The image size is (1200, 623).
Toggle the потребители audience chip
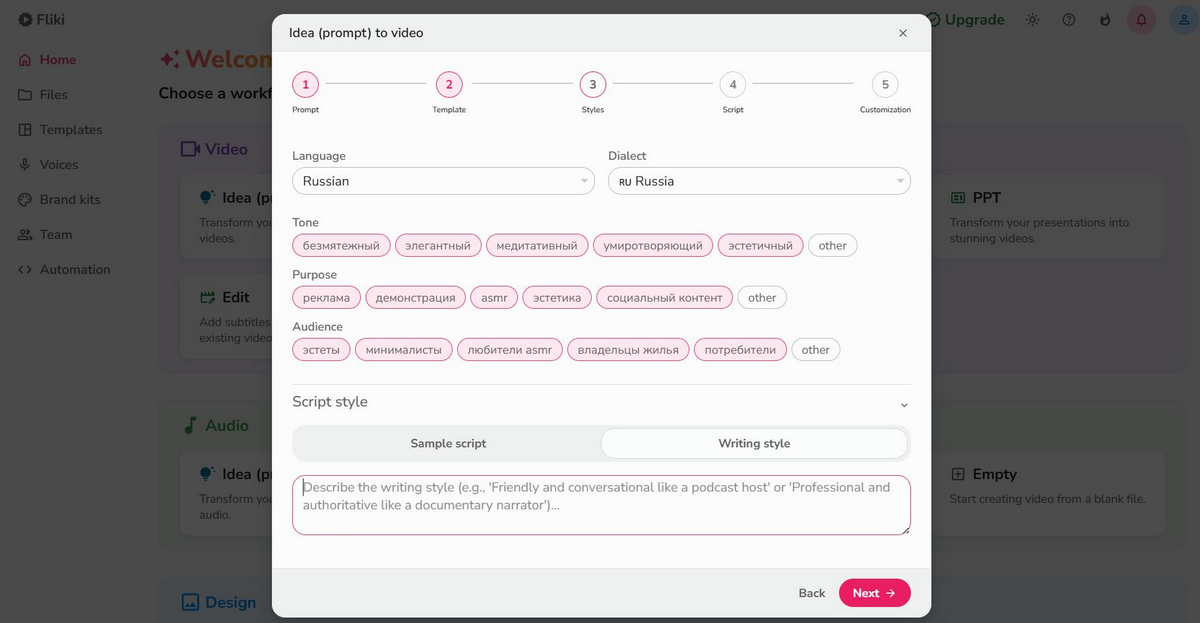click(x=740, y=349)
